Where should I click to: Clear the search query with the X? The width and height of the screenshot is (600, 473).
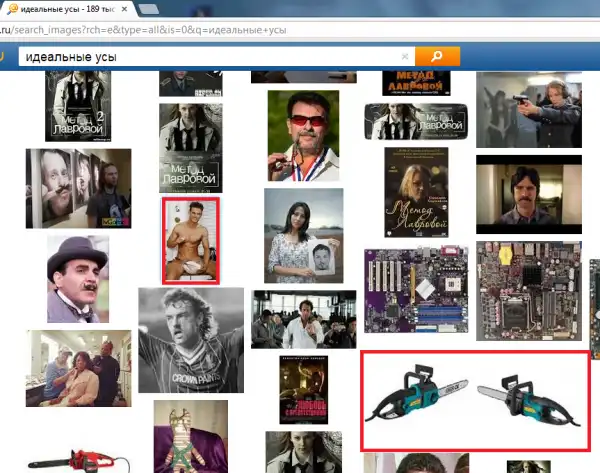pyautogui.click(x=405, y=57)
